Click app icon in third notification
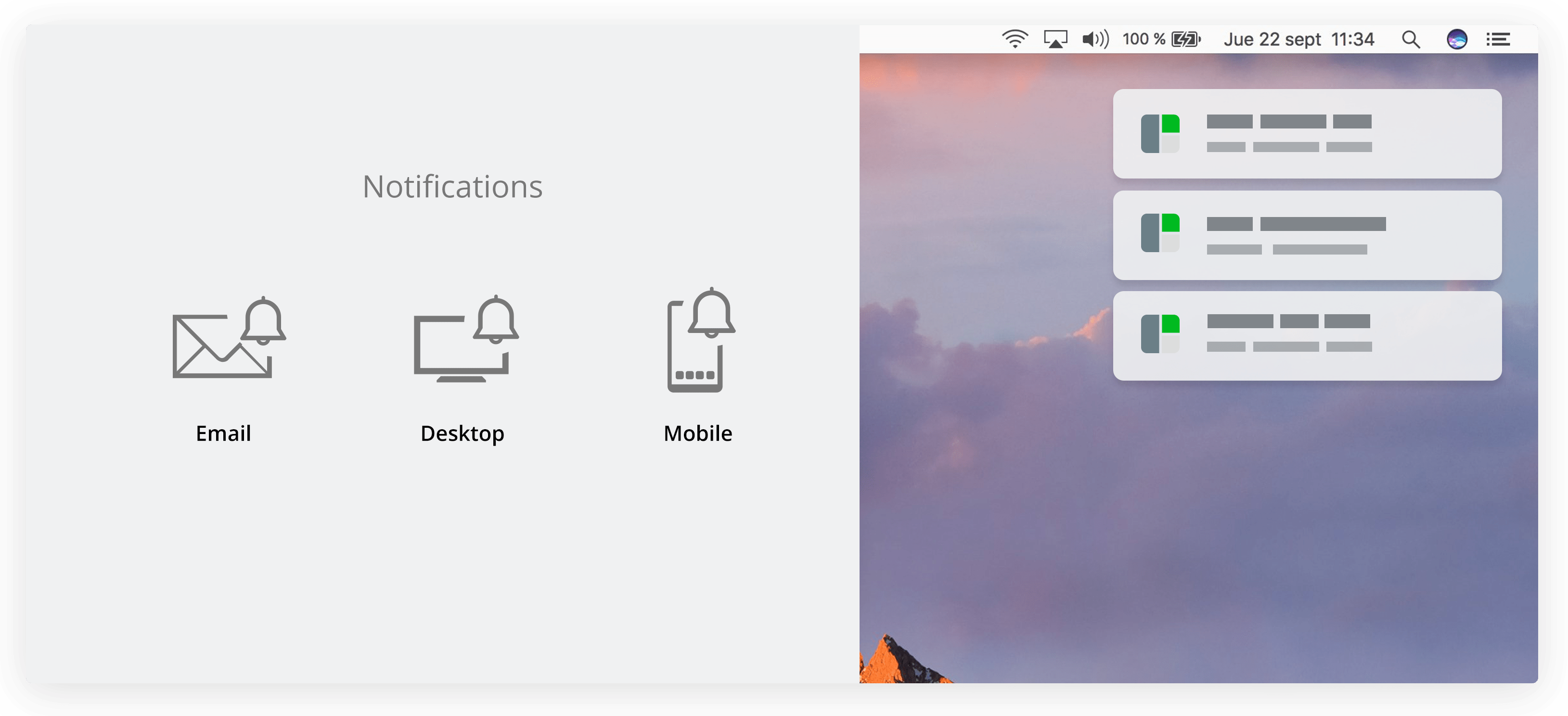The height and width of the screenshot is (716, 1568). tap(1160, 333)
